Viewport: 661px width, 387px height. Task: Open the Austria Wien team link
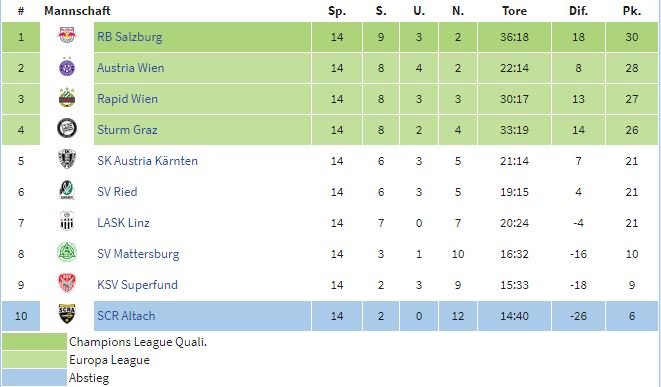[130, 68]
